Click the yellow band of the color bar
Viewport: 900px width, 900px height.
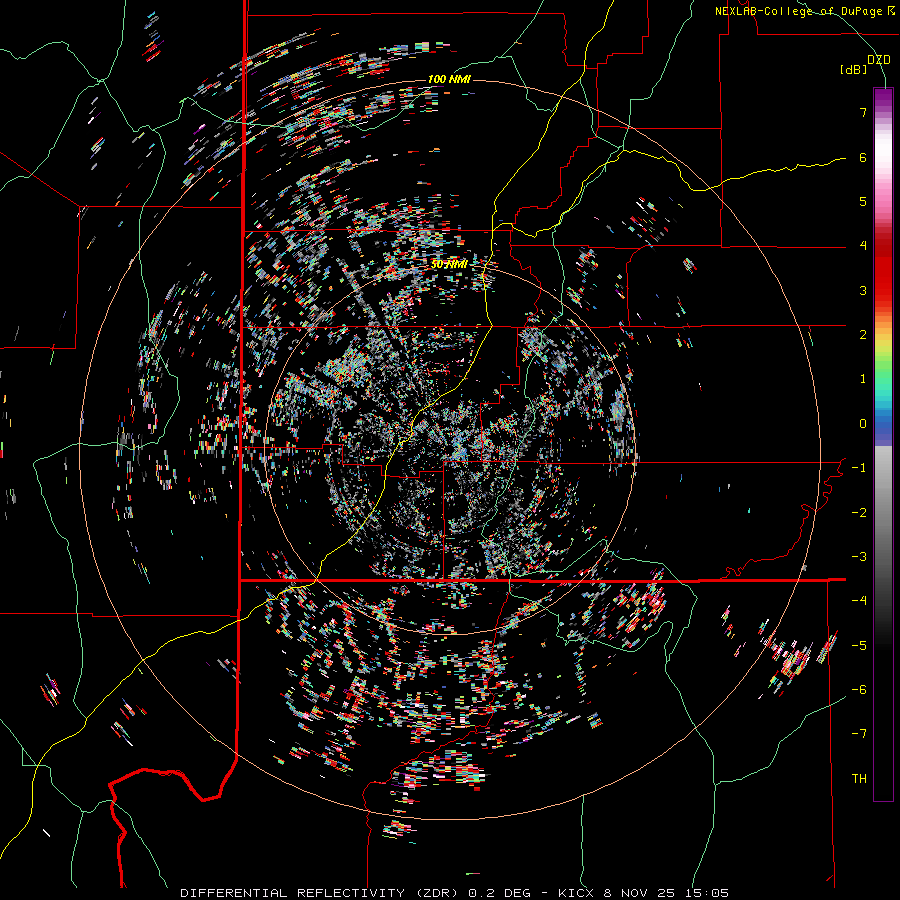tap(883, 344)
